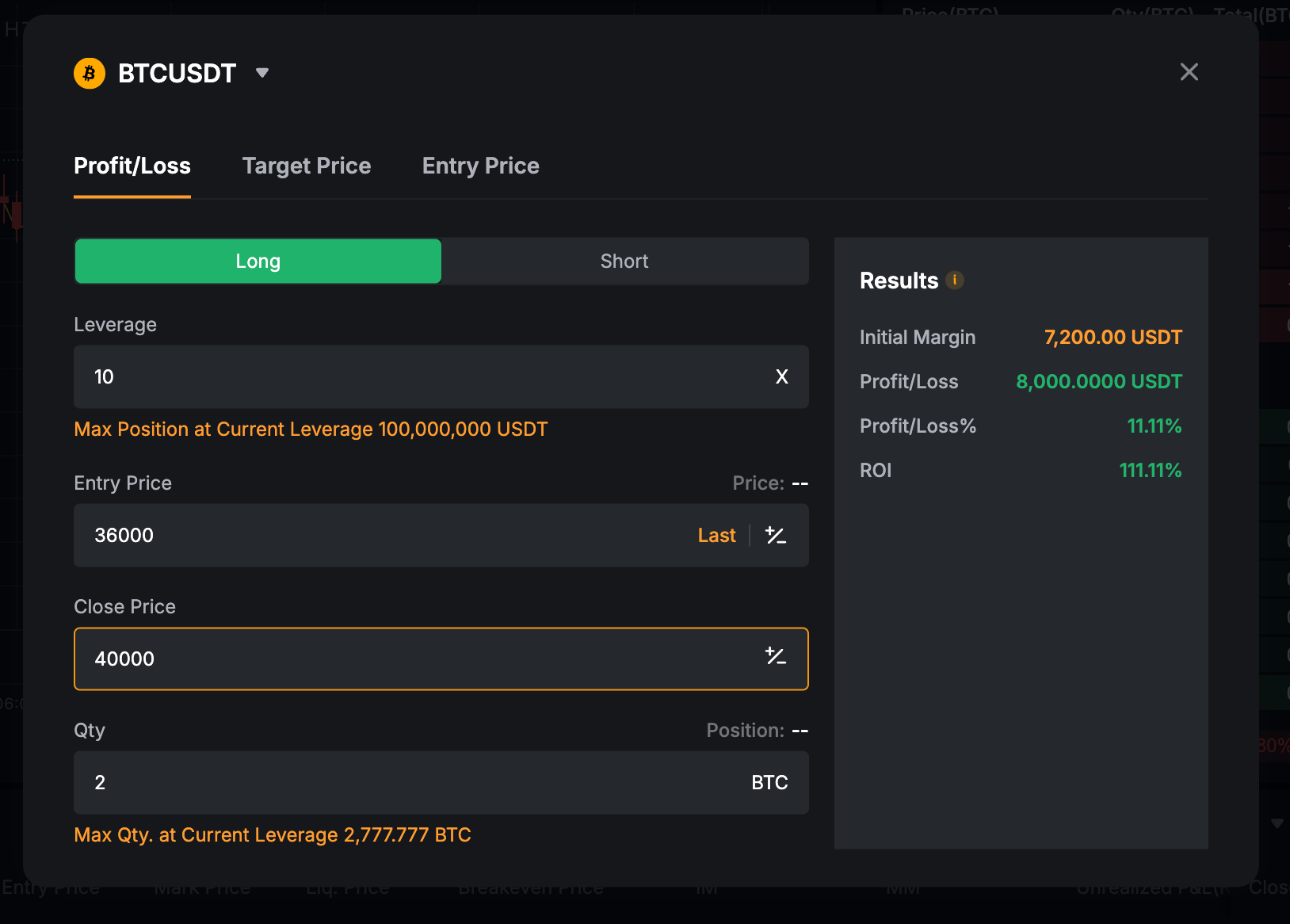This screenshot has height=924, width=1290.
Task: Close the calculator dialog
Action: 1189,72
